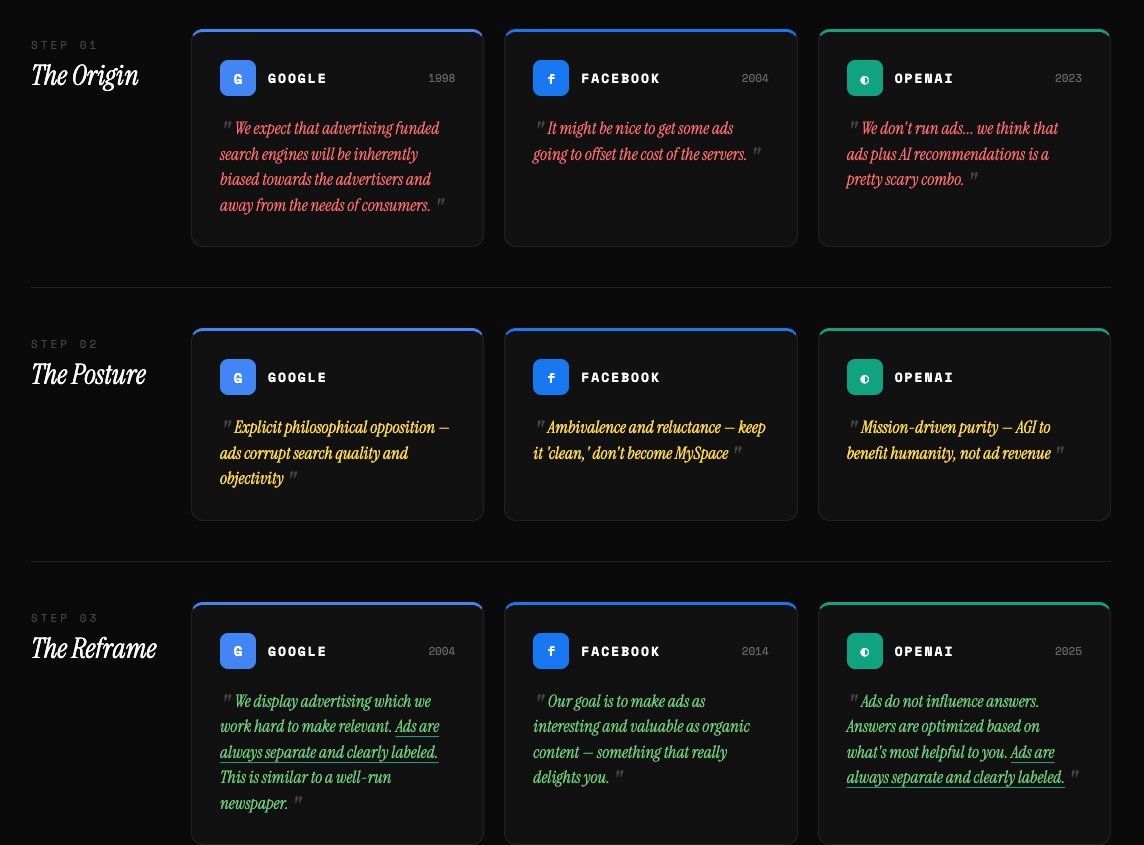Screen dimensions: 1144x845
Task: Click the Facebook logo icon in The Reframe row
Action: (551, 651)
